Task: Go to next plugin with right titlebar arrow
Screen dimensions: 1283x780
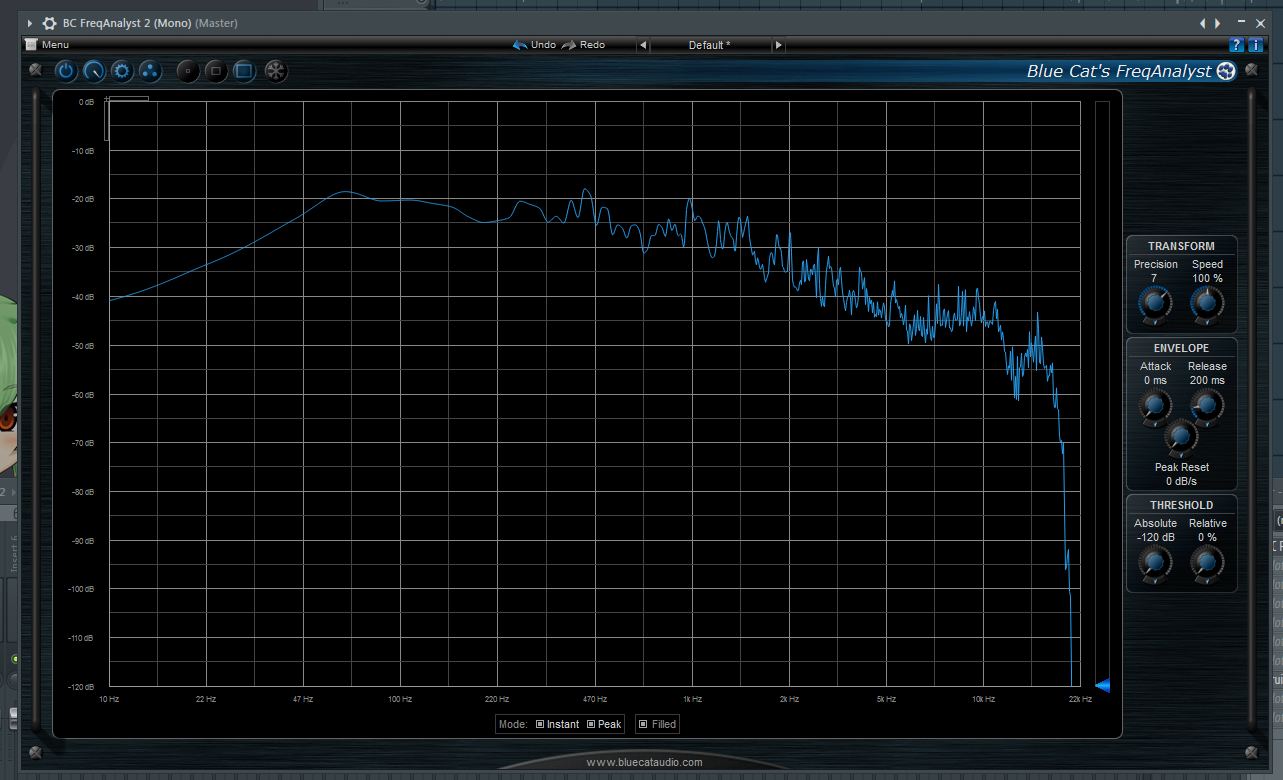Action: [1217, 23]
